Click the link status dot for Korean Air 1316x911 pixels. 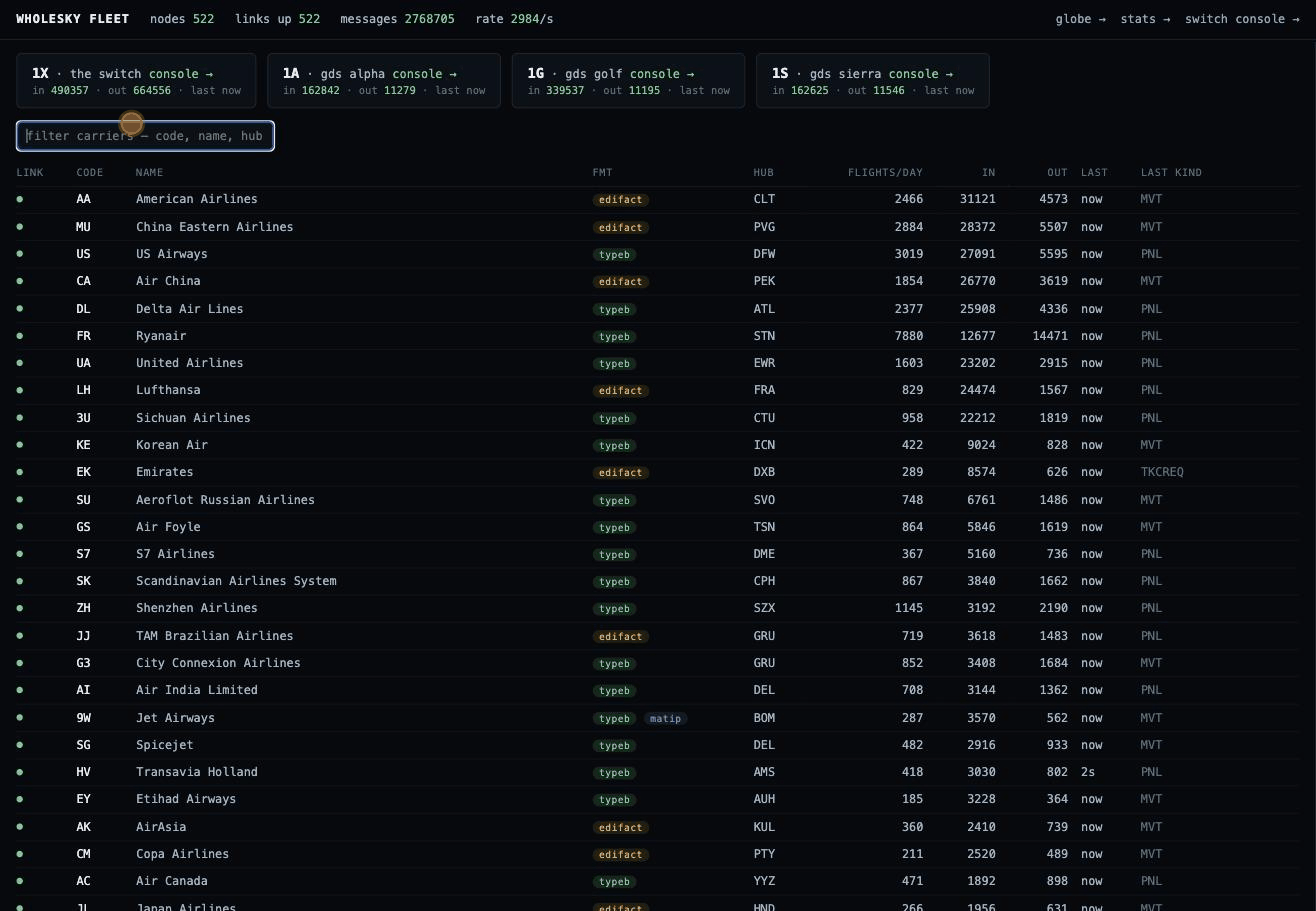20,445
